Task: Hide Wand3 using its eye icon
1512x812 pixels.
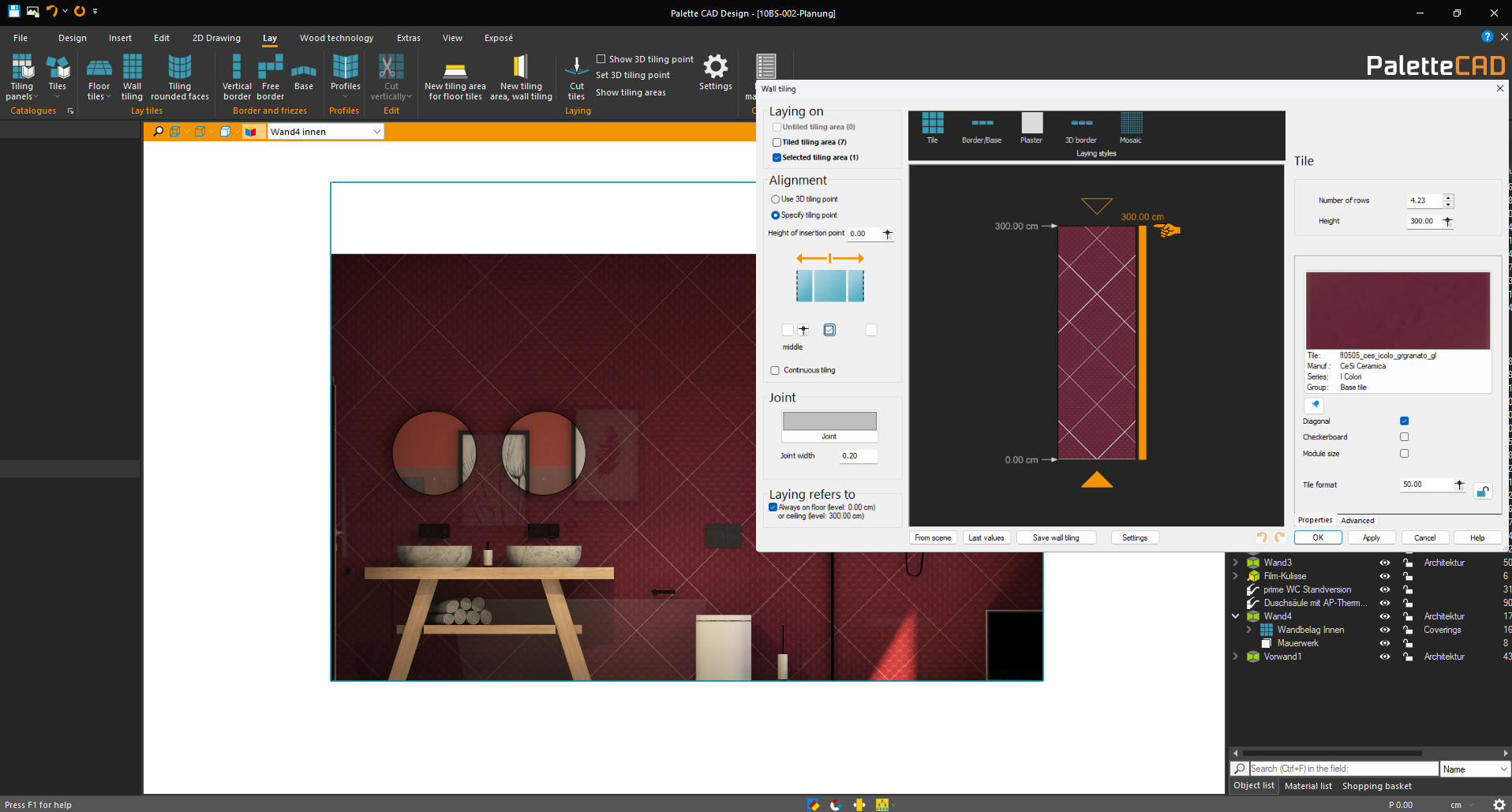Action: 1384,563
